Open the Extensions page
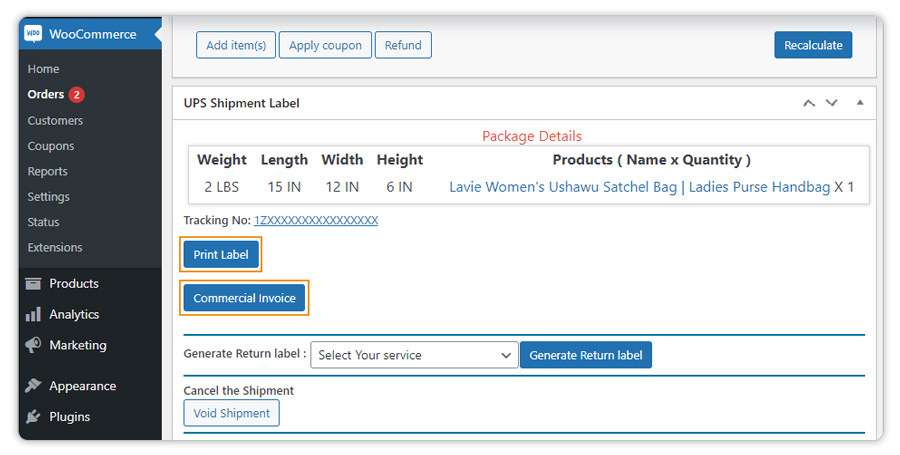Screen dimensions: 900x455 pos(55,247)
